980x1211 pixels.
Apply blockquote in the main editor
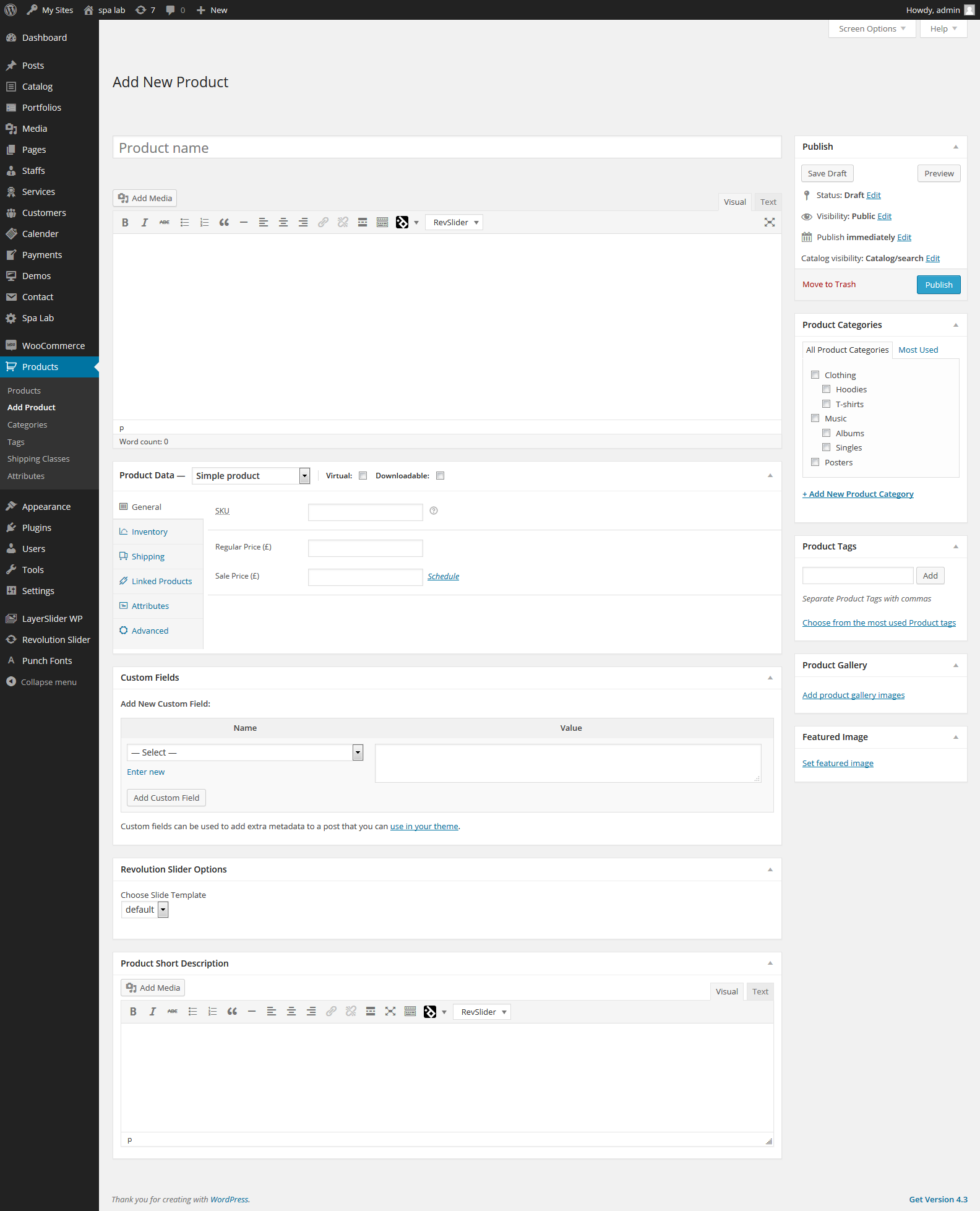pos(224,223)
